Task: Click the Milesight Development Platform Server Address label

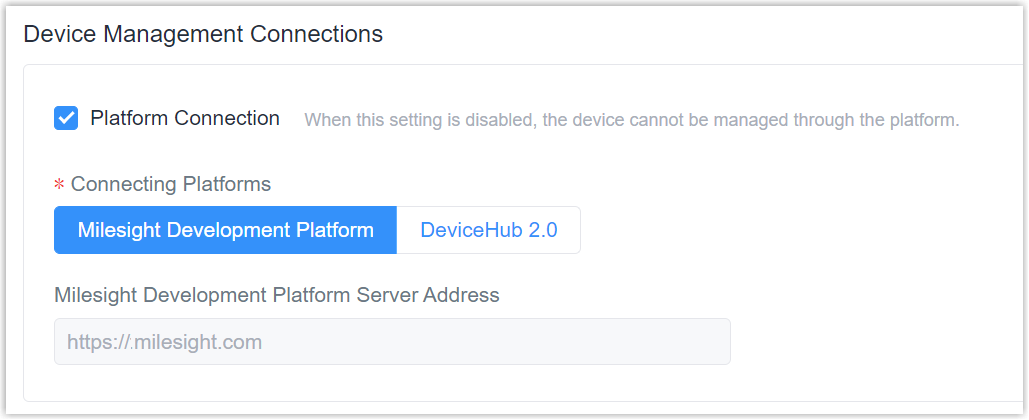Action: (277, 295)
